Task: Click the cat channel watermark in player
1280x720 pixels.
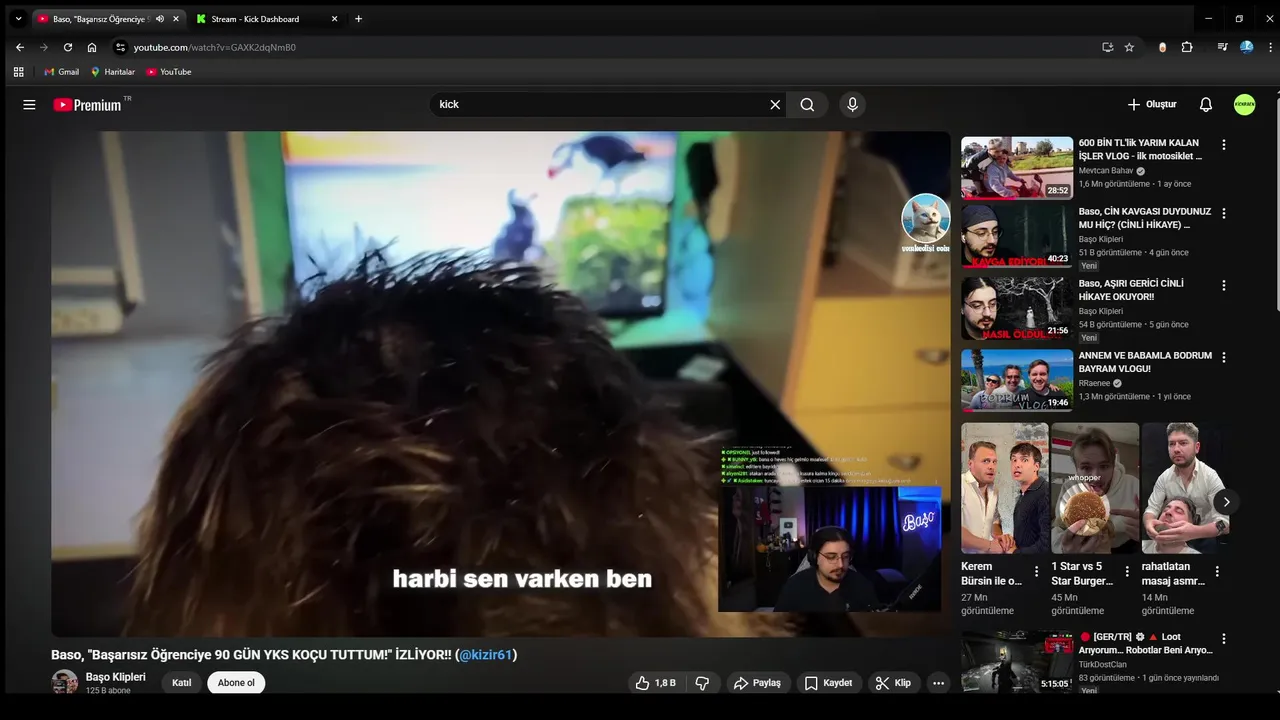Action: click(x=926, y=222)
